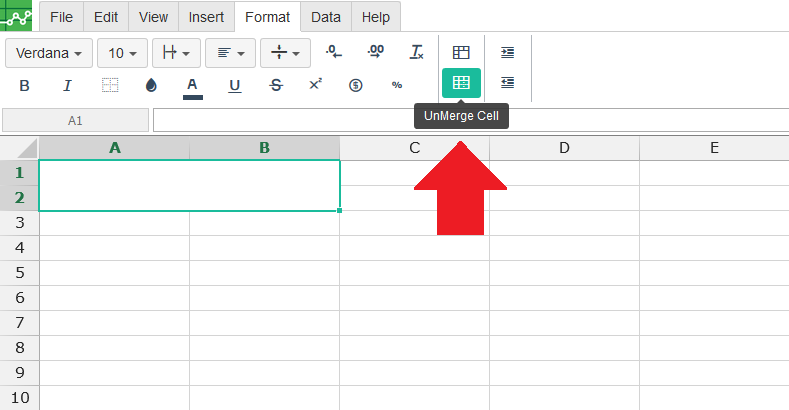Click the increase indent icon
Viewport: 789px width, 410px height.
coord(508,52)
